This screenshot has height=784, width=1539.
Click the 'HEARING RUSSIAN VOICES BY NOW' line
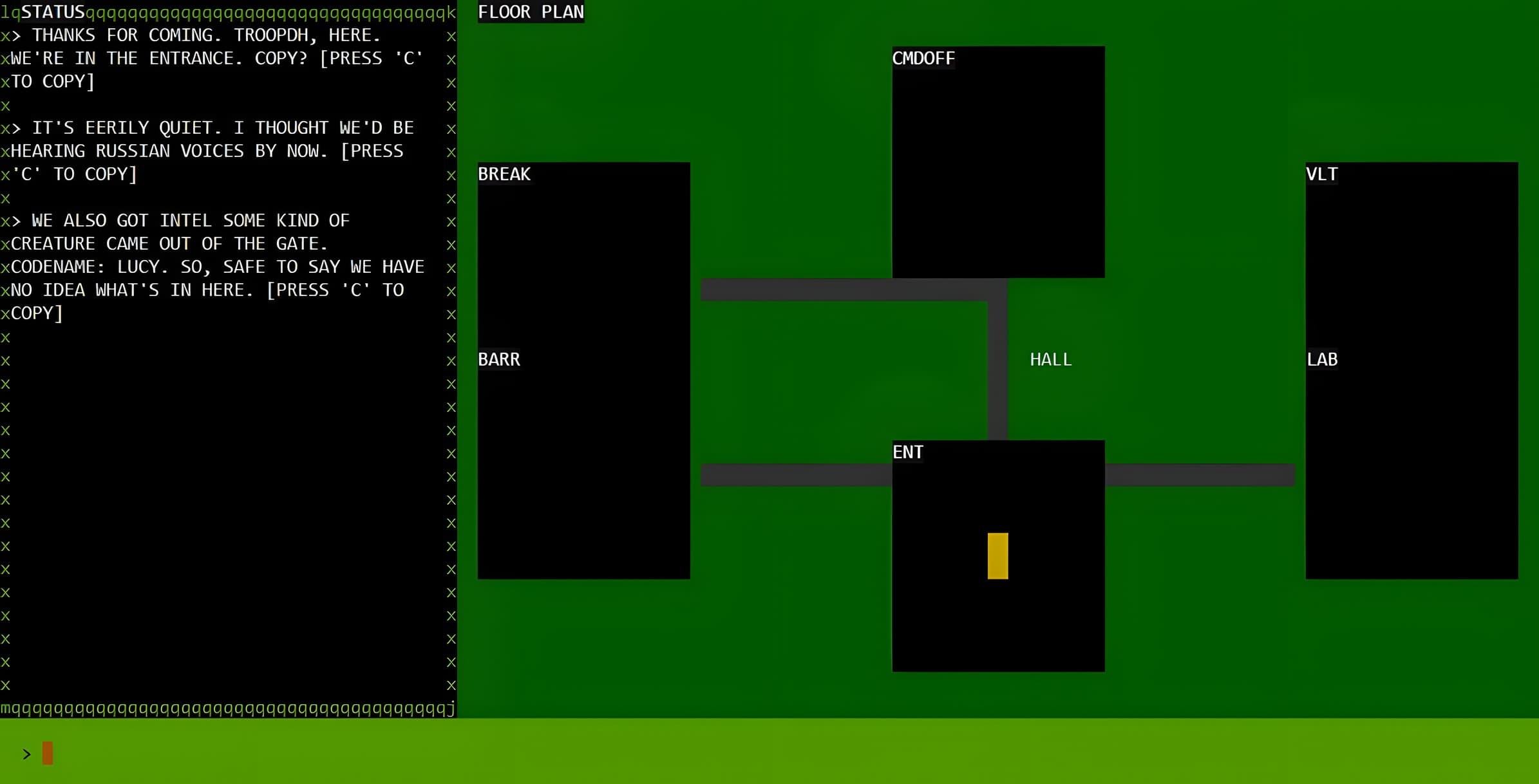click(x=207, y=151)
